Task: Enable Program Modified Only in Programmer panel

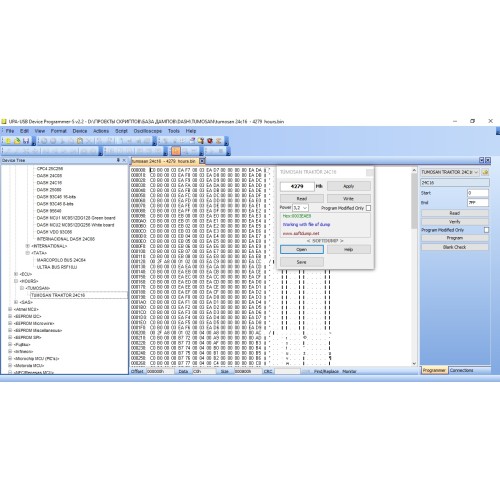Action: [486, 230]
